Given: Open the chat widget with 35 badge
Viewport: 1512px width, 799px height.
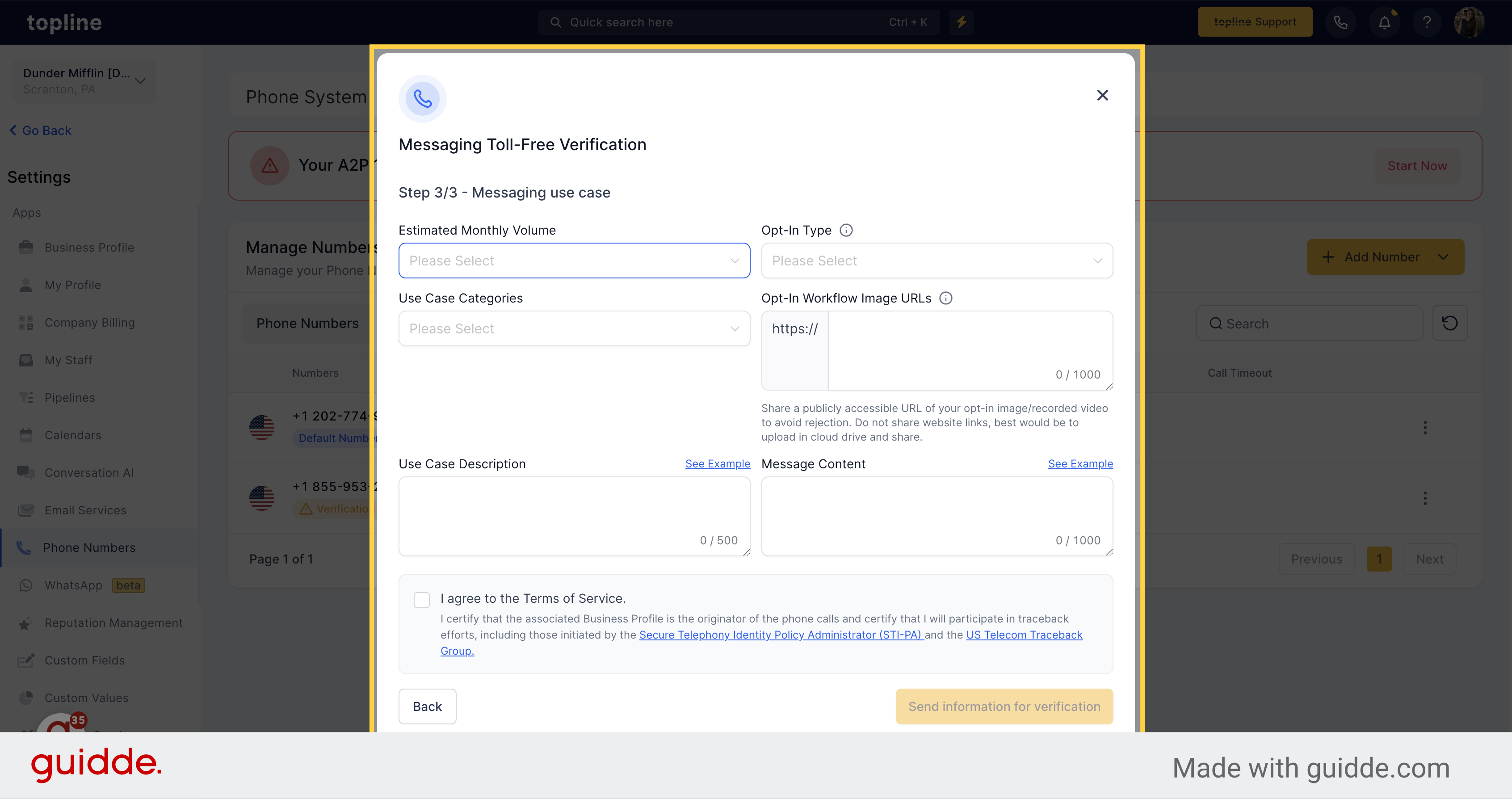Looking at the screenshot, I should pos(61,723).
